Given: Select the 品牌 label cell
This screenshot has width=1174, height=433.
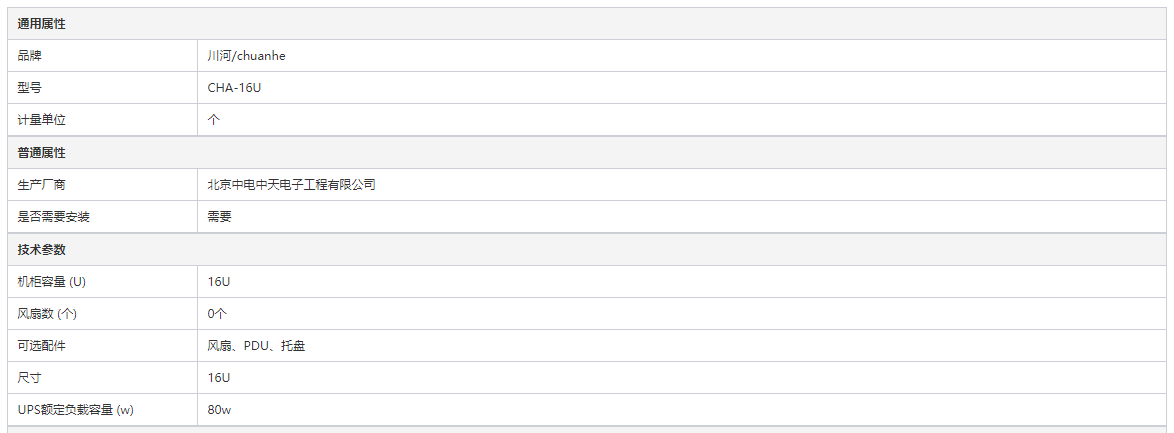Looking at the screenshot, I should coord(103,55).
